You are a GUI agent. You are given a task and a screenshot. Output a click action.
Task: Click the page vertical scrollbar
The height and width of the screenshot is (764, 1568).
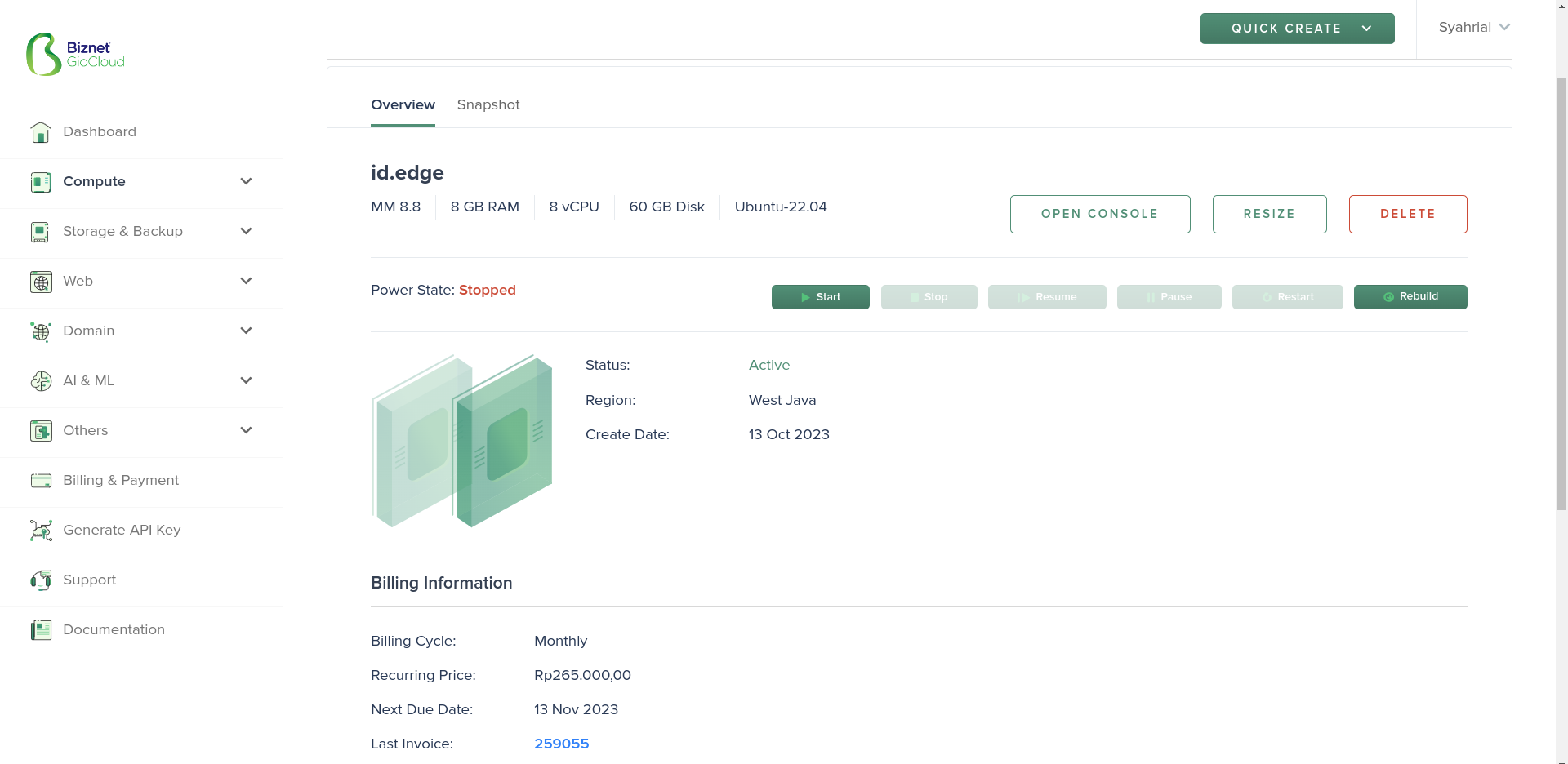(x=1561, y=294)
